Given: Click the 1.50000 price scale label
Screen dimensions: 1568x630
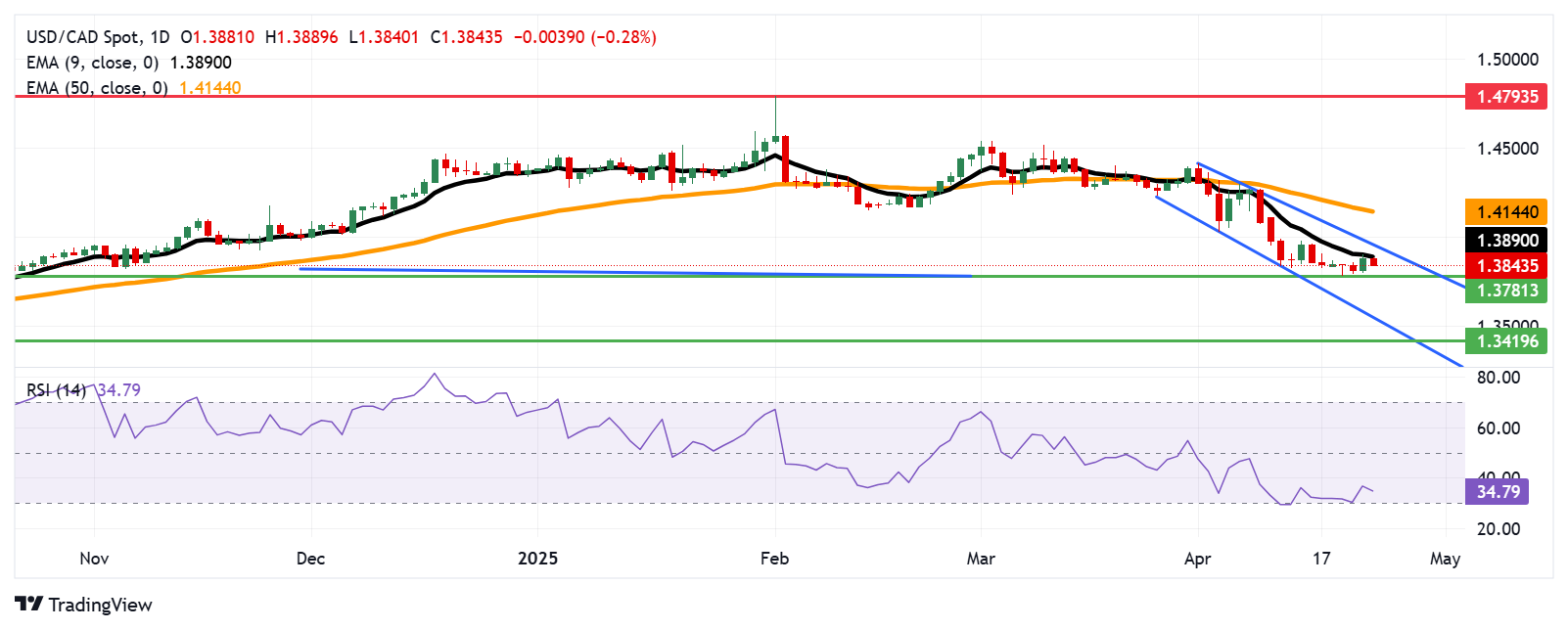Looking at the screenshot, I should click(x=1507, y=60).
